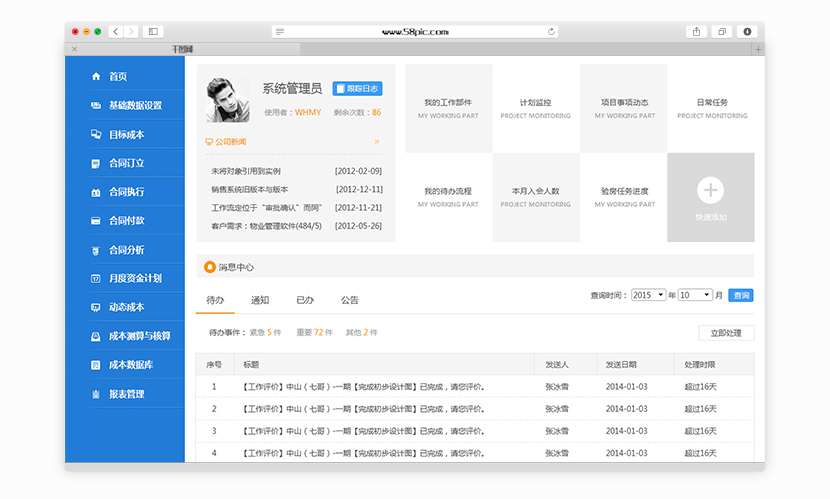Click the WHMY username
830x499 pixels.
[x=308, y=112]
